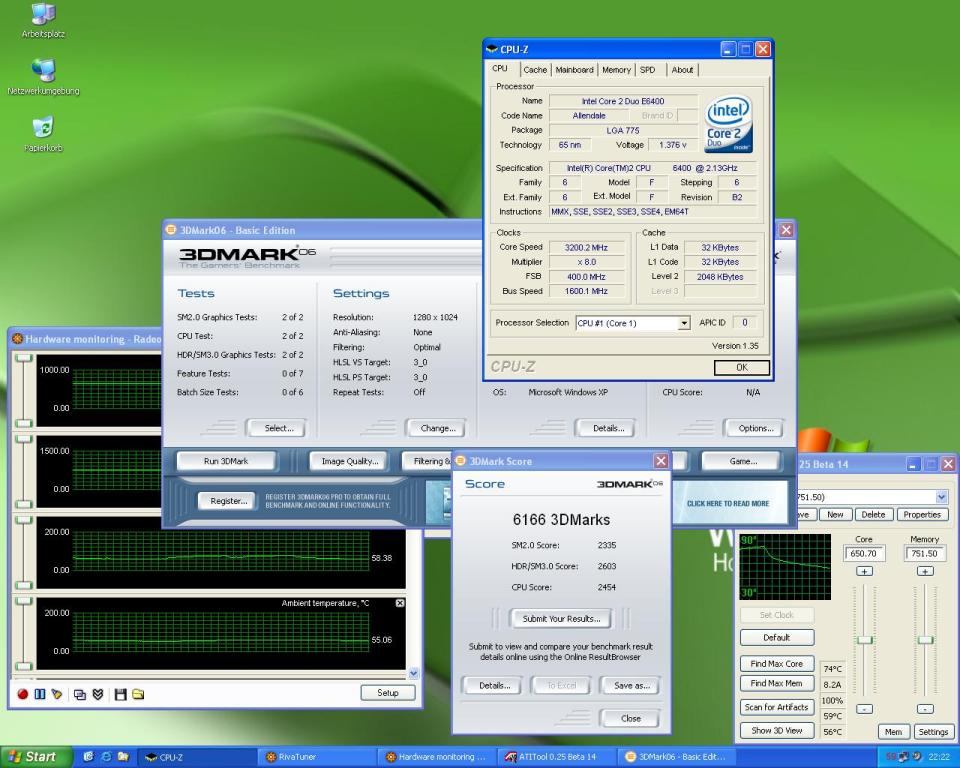Expand Processor Selection dropdown in CPU-Z
The height and width of the screenshot is (768, 960).
click(684, 323)
